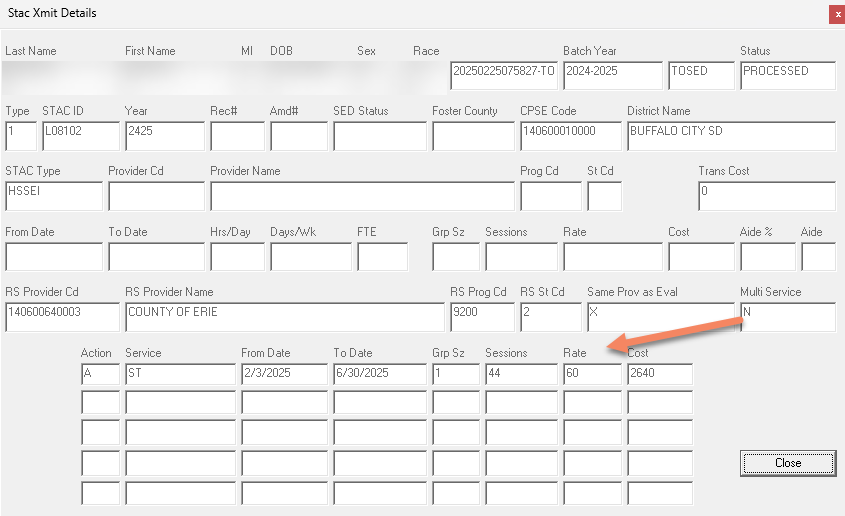Click the STAC ID field L08102
The width and height of the screenshot is (845, 516).
coord(80,136)
